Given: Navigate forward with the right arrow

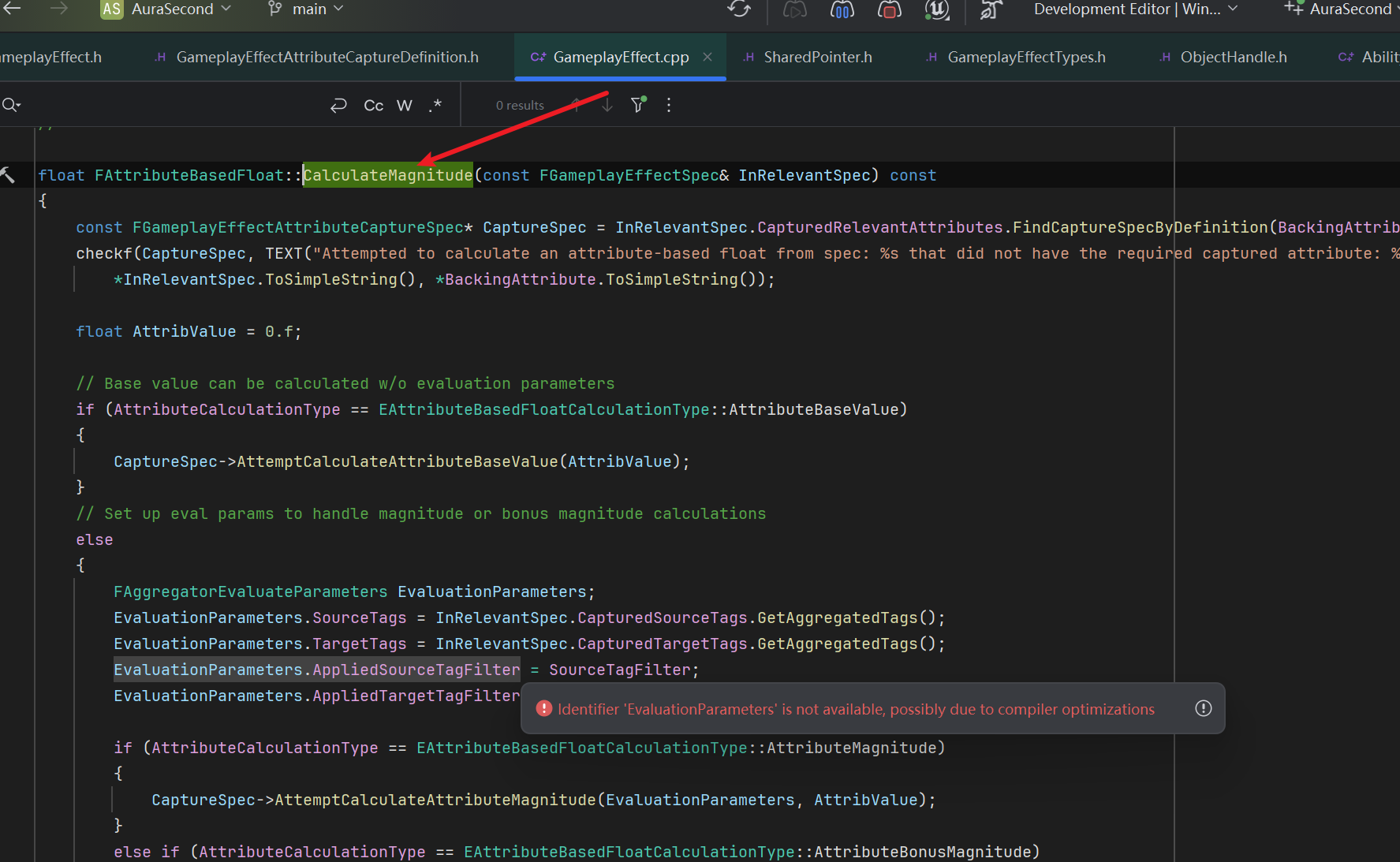Looking at the screenshot, I should point(58,9).
